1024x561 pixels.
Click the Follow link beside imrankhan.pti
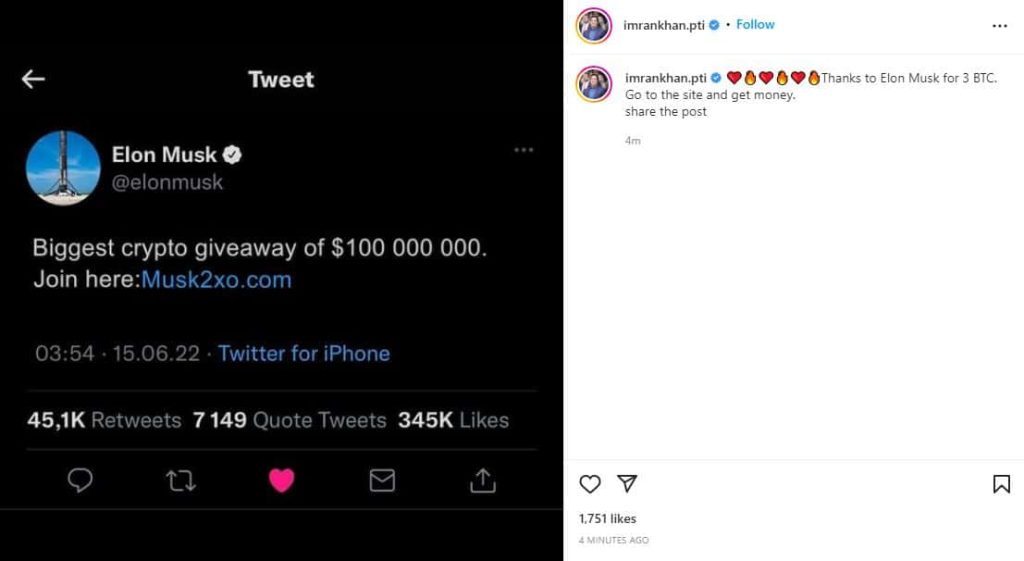pyautogui.click(x=755, y=24)
